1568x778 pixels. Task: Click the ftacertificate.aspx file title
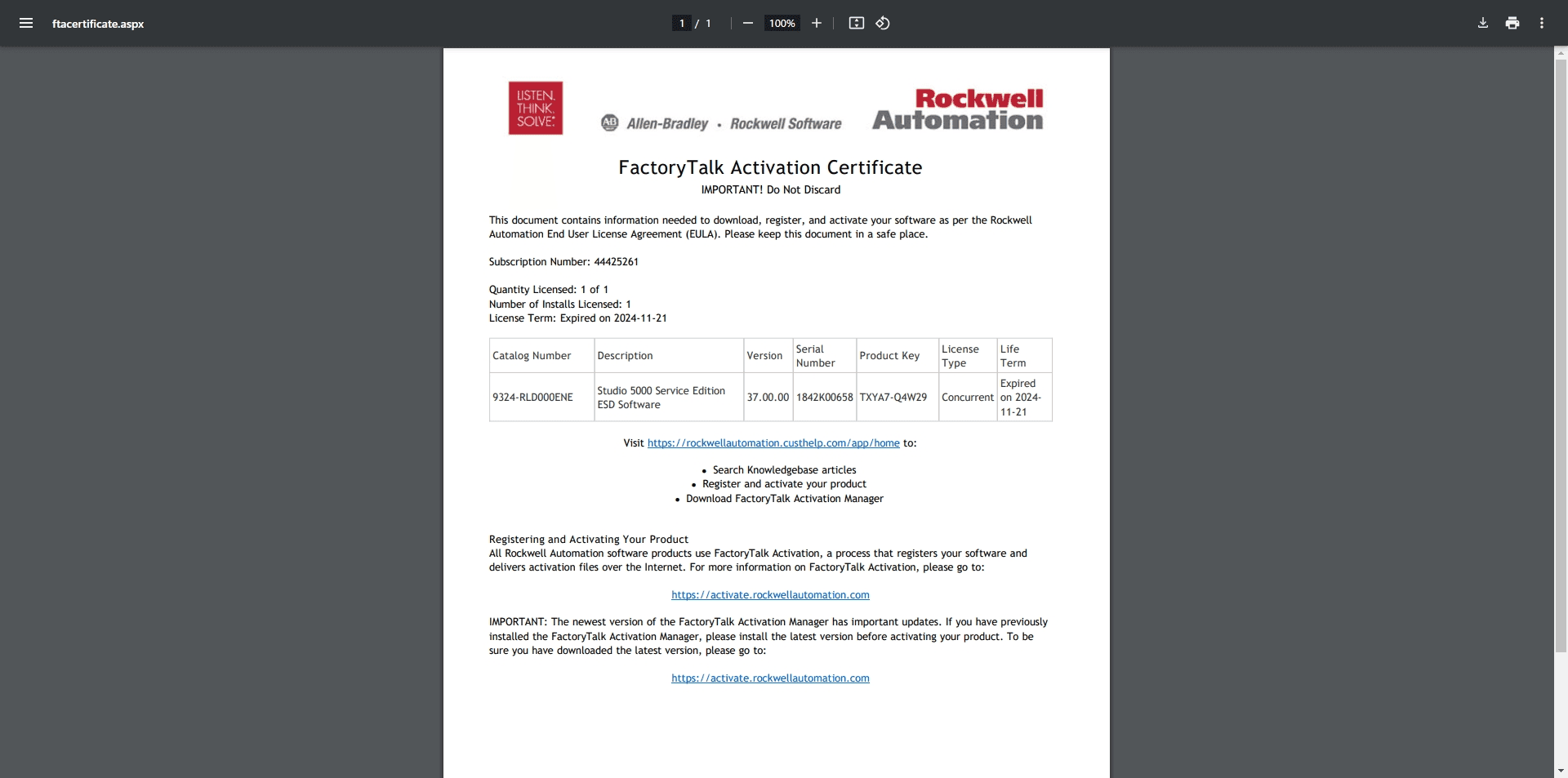point(98,24)
